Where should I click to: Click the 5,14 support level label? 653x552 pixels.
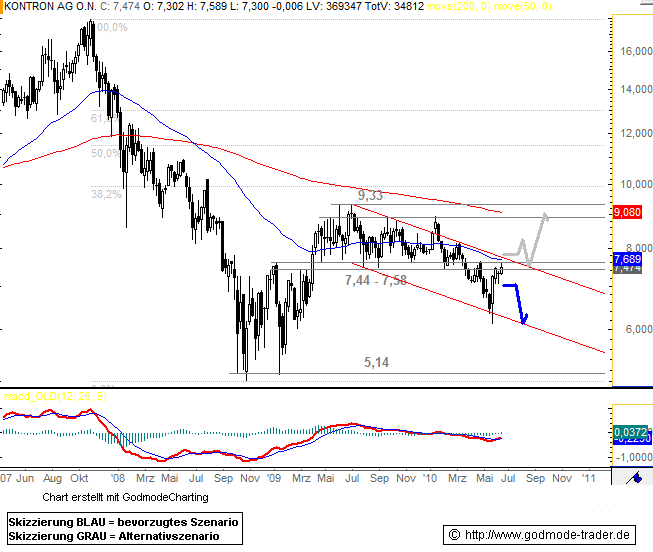[376, 364]
